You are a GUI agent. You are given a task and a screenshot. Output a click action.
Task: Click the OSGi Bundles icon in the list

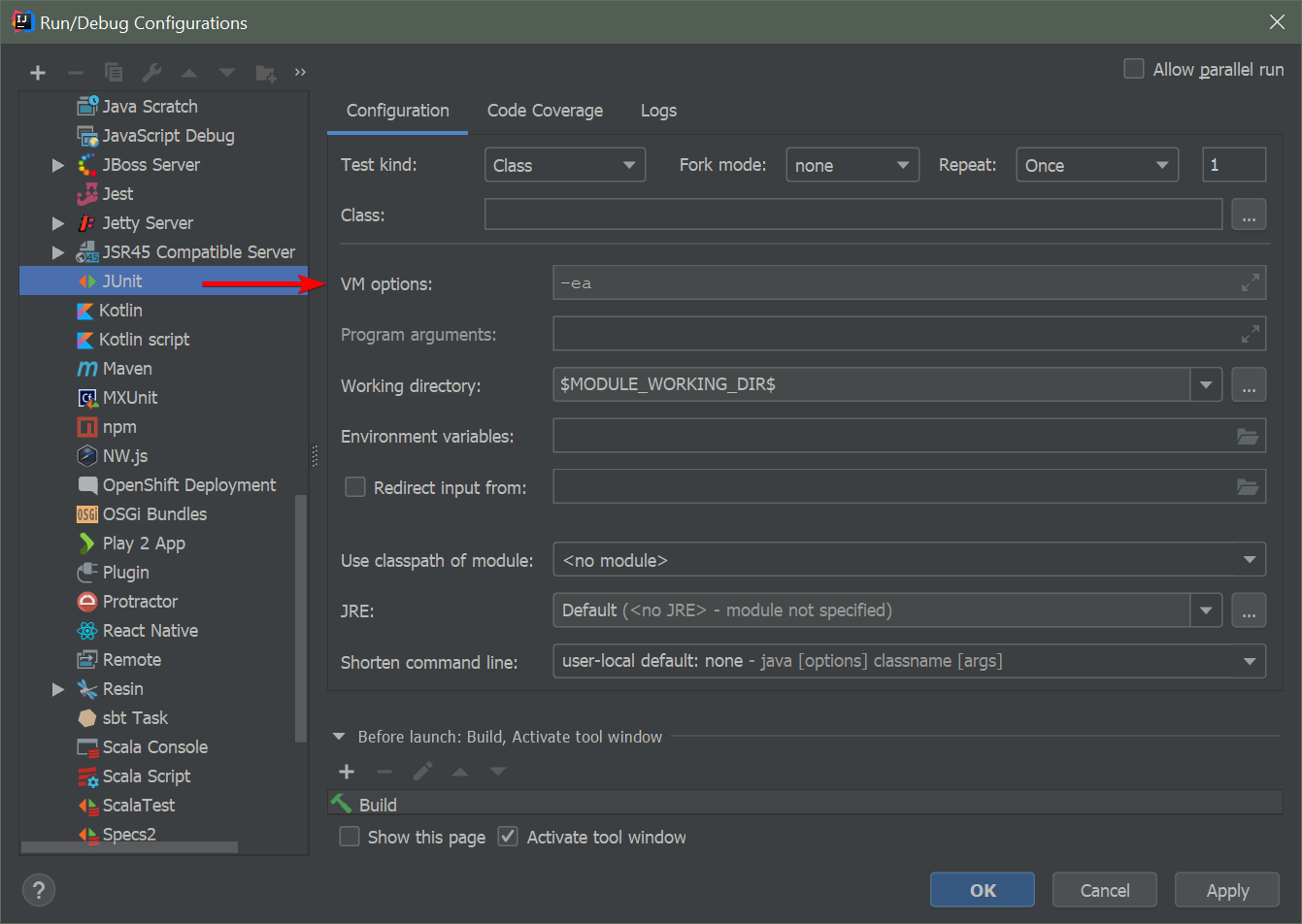(87, 514)
